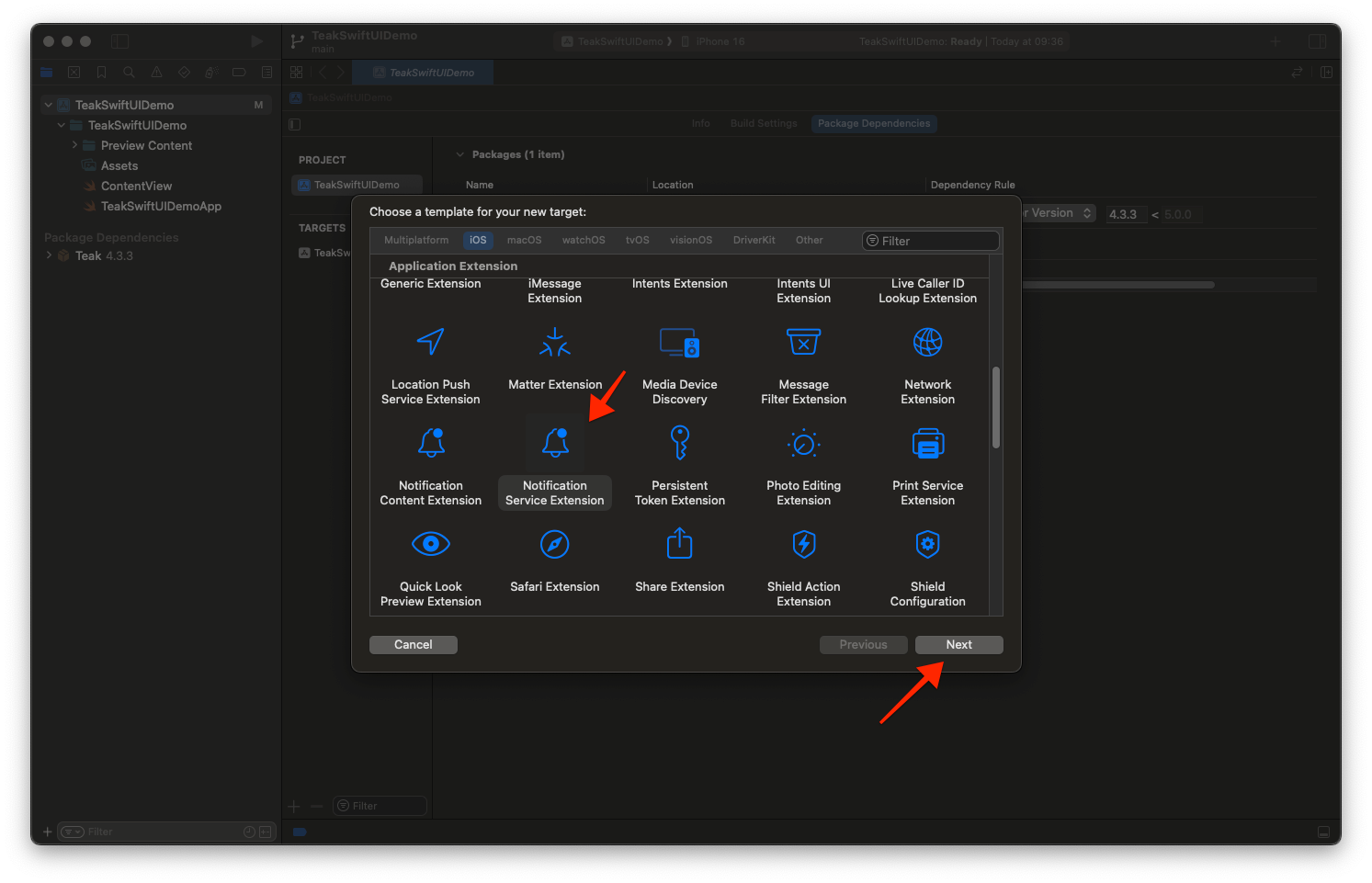This screenshot has height=883, width=1372.
Task: Open the source control navigator icon
Action: 74,73
